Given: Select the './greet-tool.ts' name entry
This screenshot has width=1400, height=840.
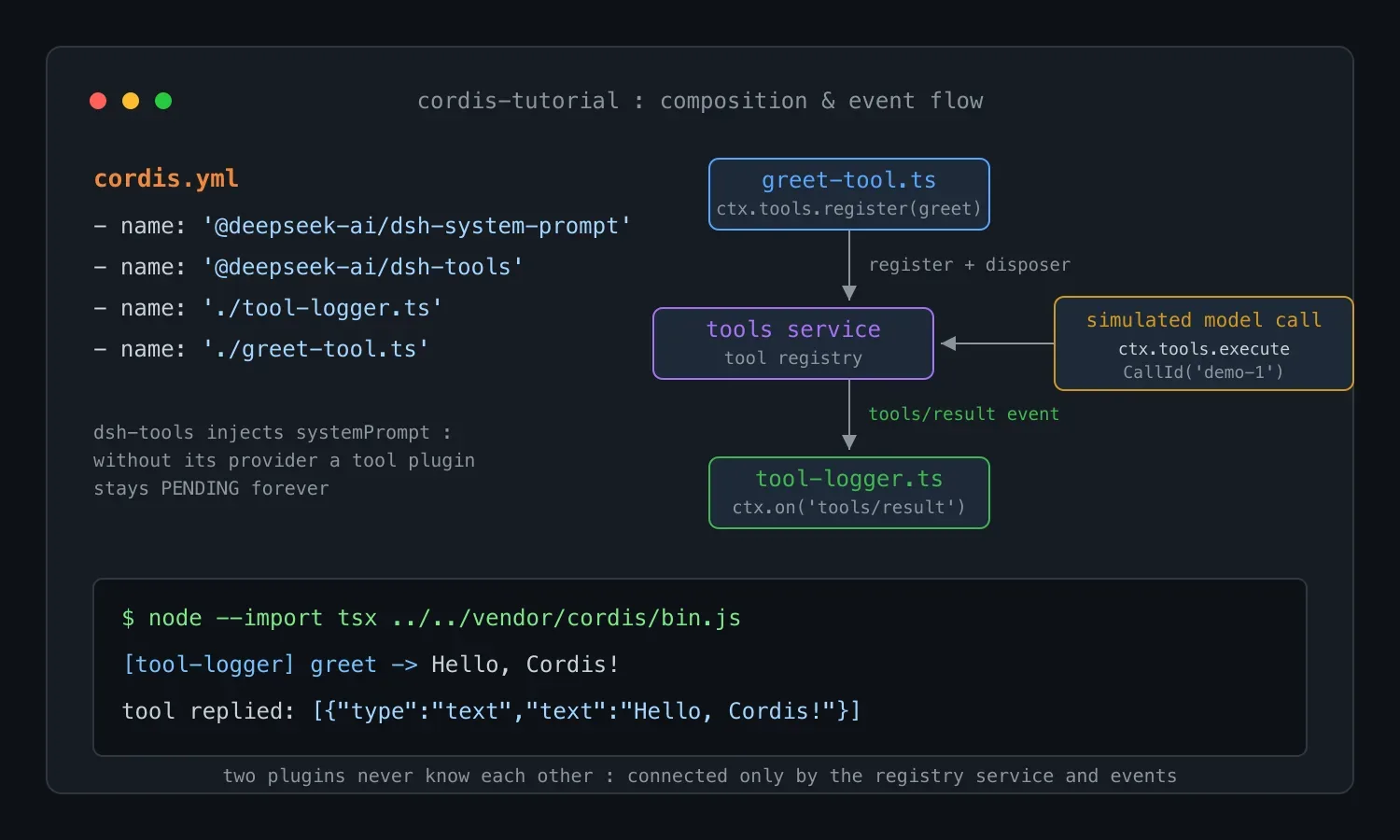Looking at the screenshot, I should (x=261, y=349).
